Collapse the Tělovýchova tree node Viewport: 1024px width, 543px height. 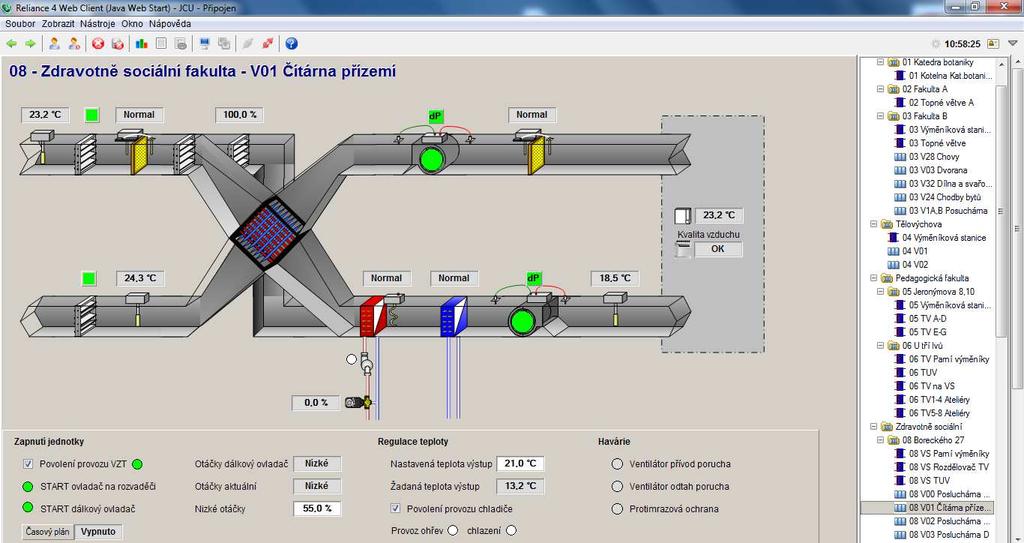tap(873, 224)
